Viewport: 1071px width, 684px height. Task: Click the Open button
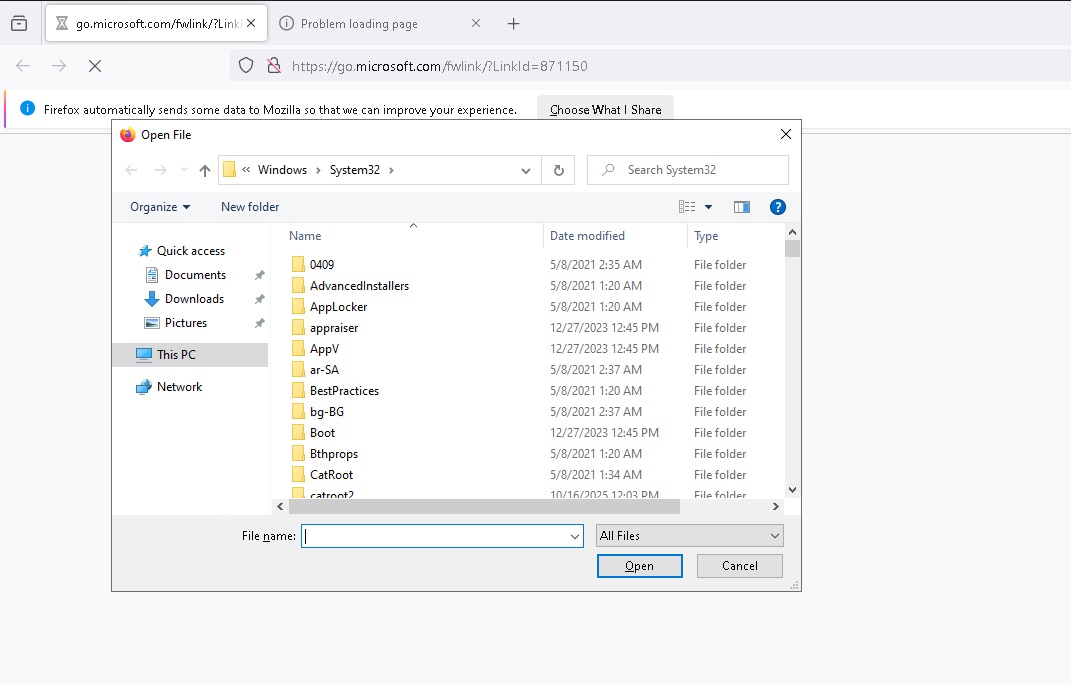(639, 566)
